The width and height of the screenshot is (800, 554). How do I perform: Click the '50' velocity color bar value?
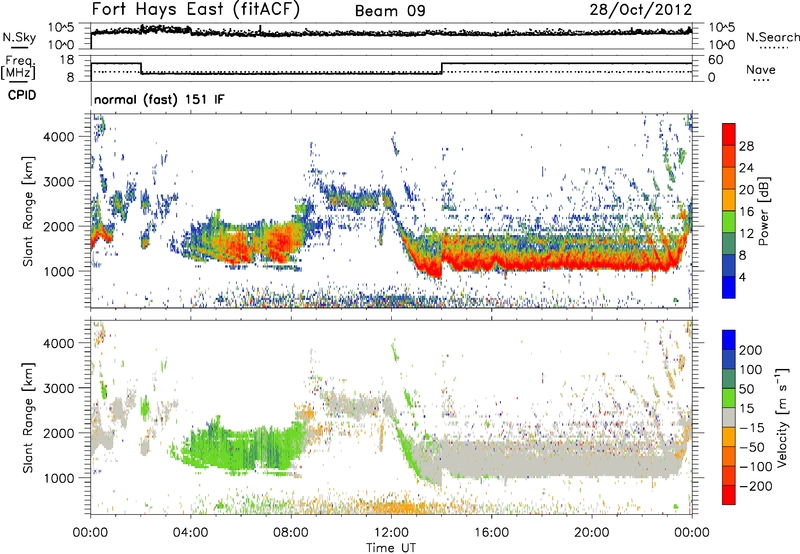tap(746, 389)
